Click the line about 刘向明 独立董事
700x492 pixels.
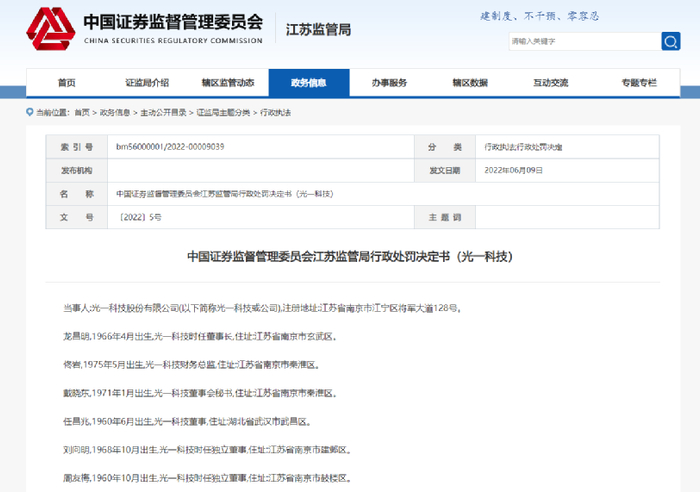point(207,450)
